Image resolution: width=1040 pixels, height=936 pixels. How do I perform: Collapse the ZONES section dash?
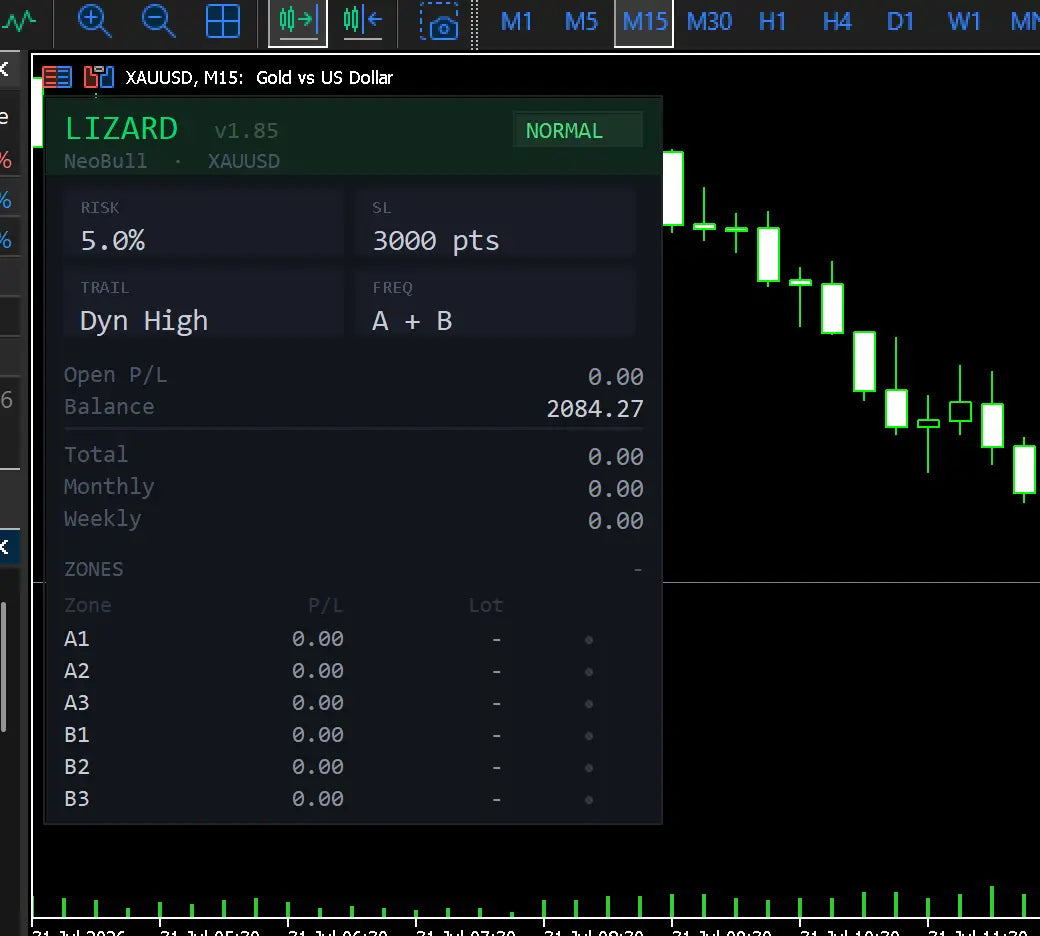pyautogui.click(x=637, y=570)
